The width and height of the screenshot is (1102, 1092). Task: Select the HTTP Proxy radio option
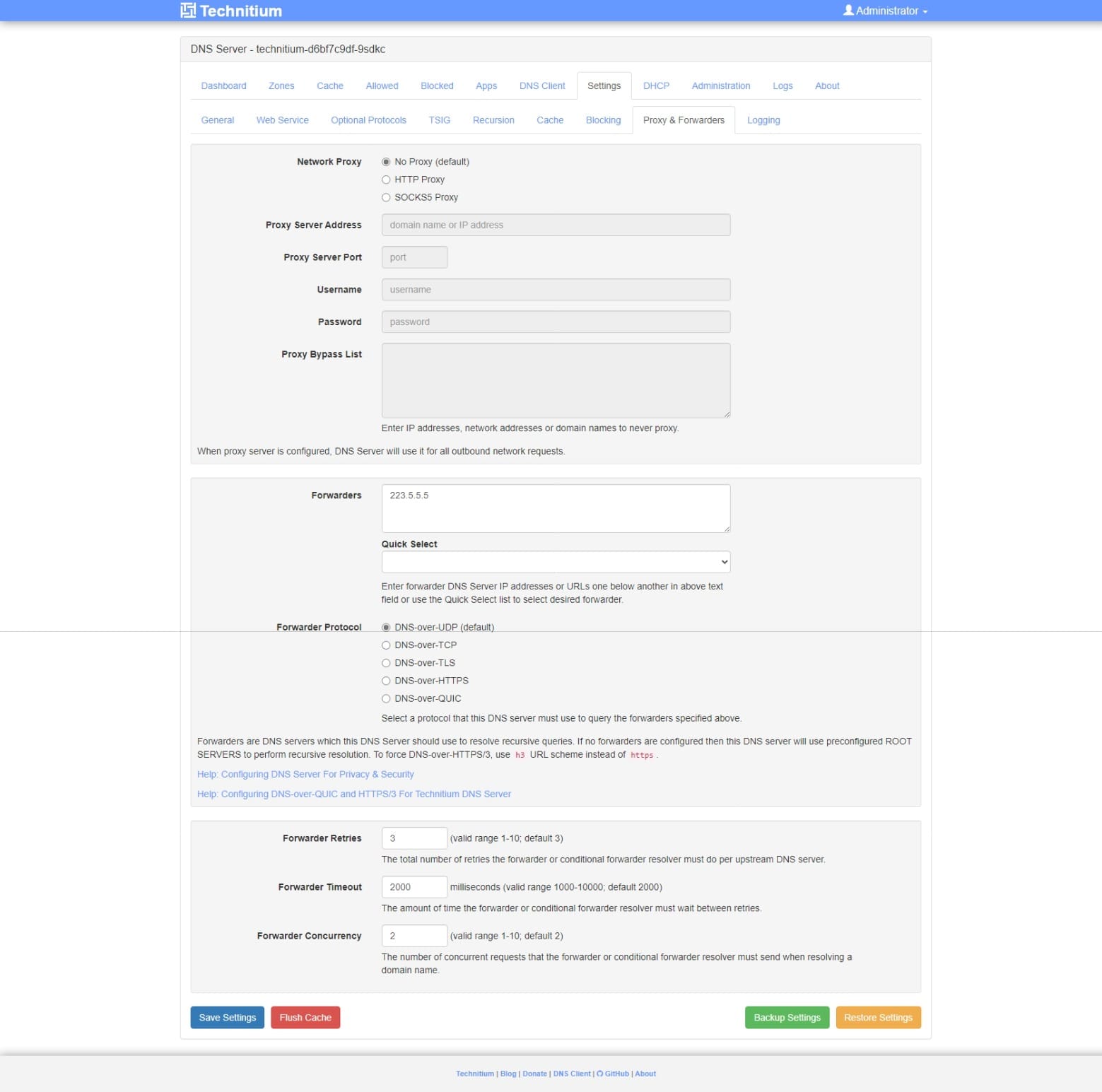[x=386, y=180]
